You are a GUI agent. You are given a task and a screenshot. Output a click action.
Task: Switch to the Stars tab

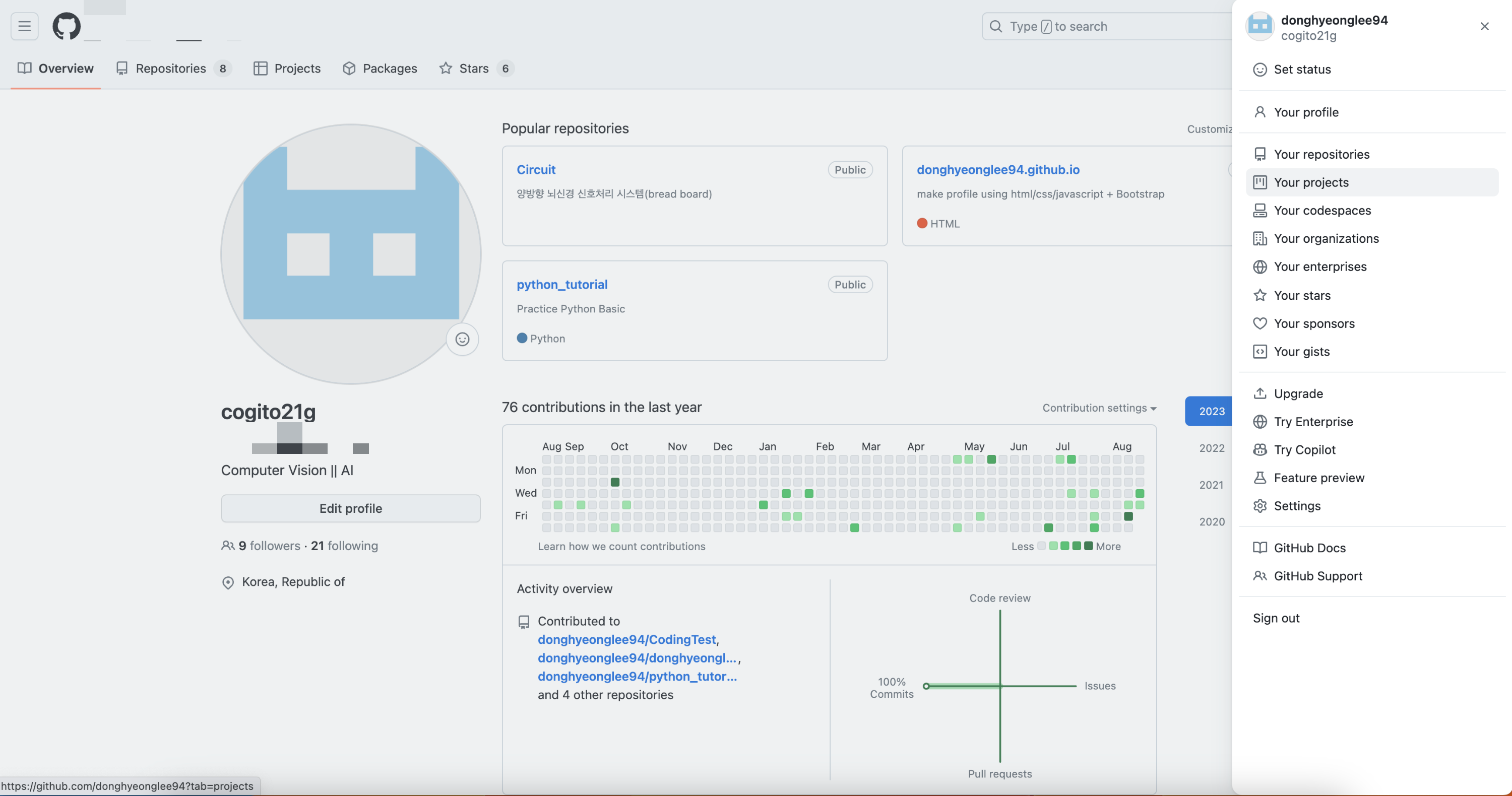tap(475, 69)
